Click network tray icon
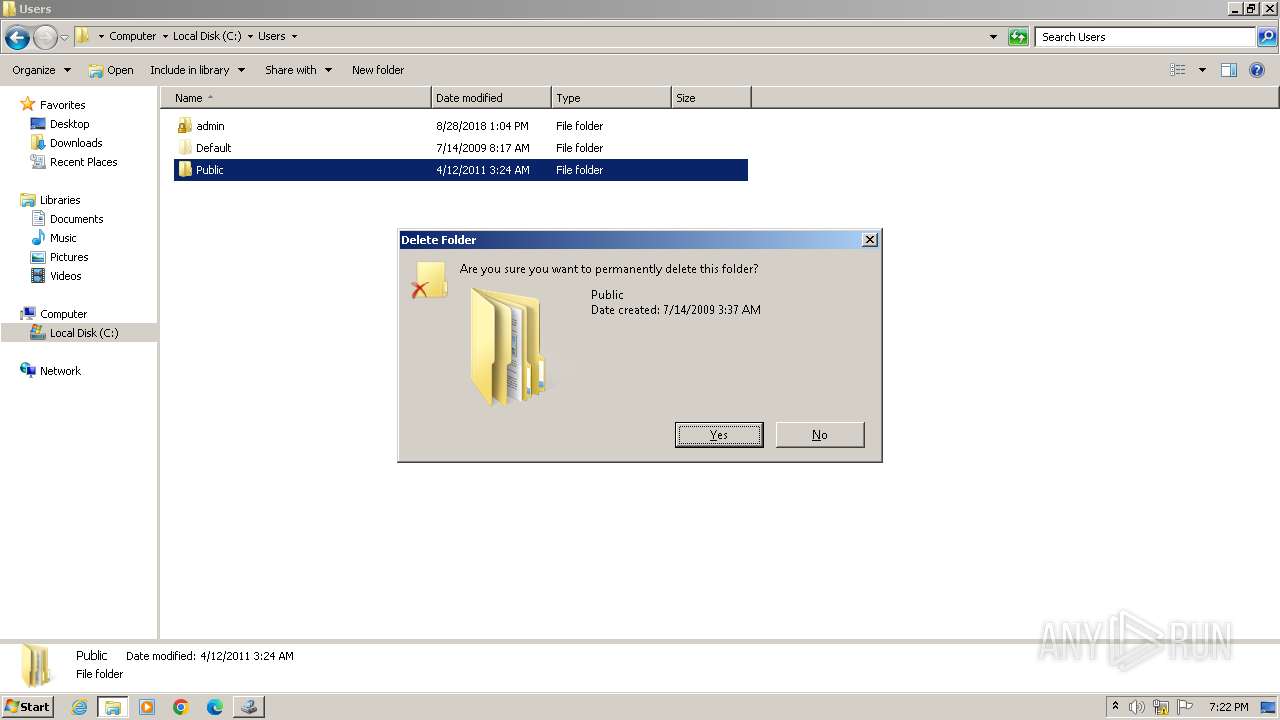1280x720 pixels. (x=1161, y=707)
